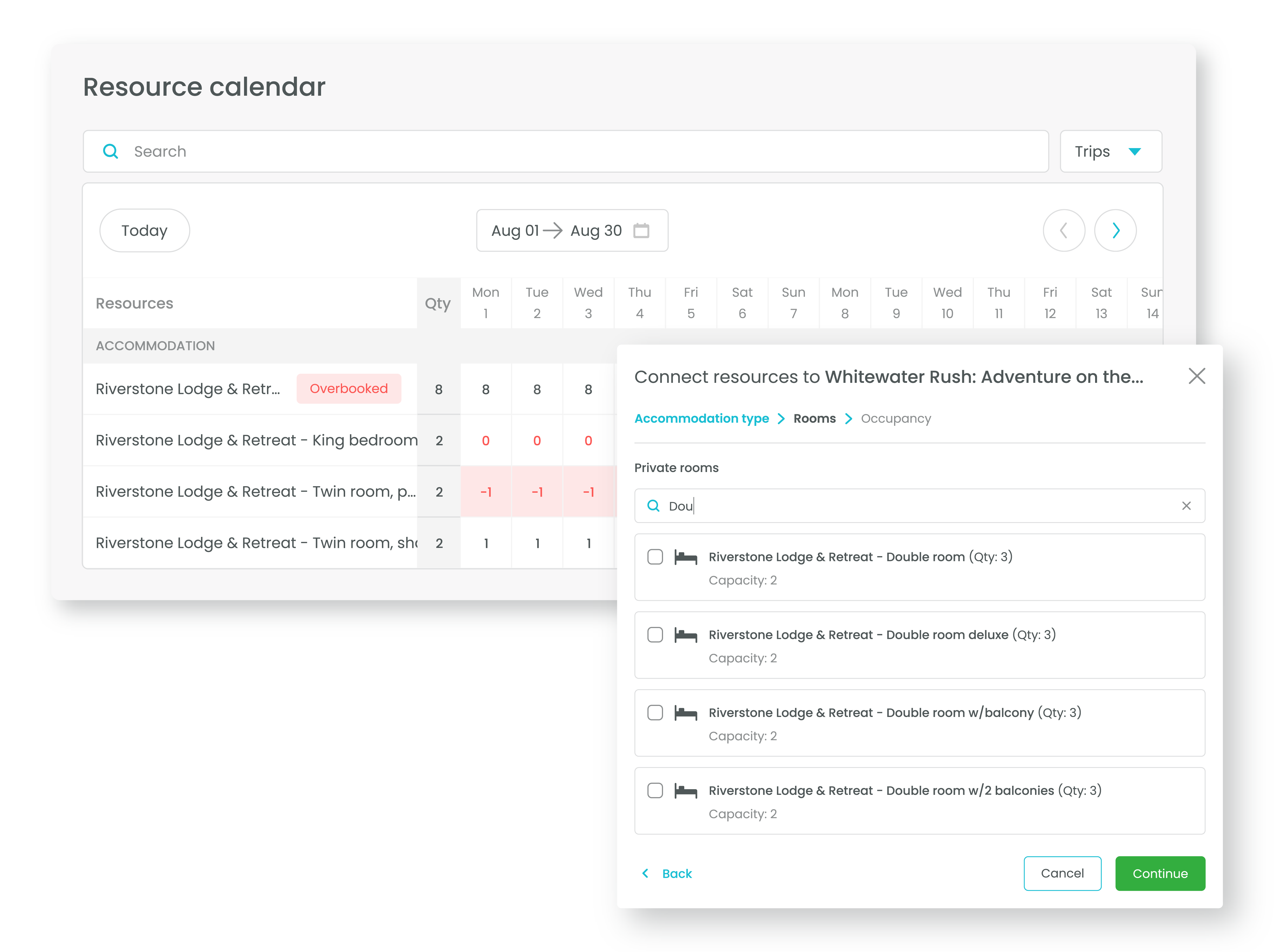Open the calendar icon in date range picker
Screen dimensions: 1274x952
click(641, 230)
